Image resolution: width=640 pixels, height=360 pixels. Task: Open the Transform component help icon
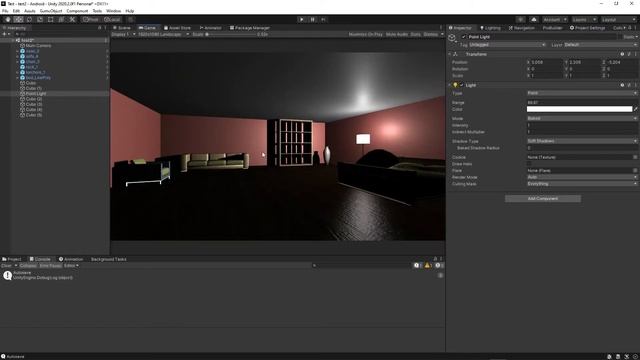pyautogui.click(x=622, y=54)
